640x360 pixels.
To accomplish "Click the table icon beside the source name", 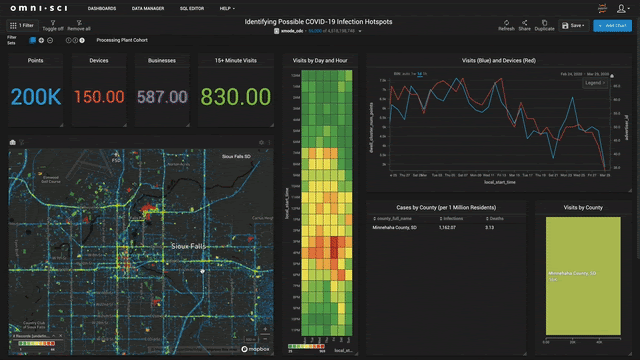I will click(276, 31).
